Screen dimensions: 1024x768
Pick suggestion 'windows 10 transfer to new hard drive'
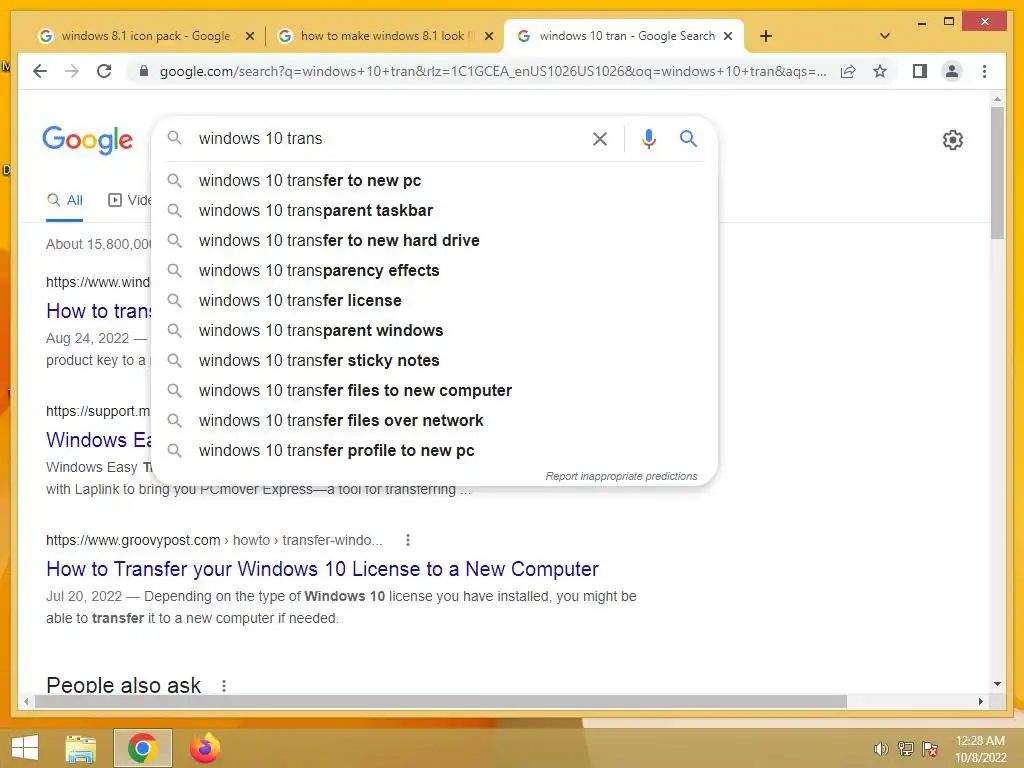click(x=434, y=240)
